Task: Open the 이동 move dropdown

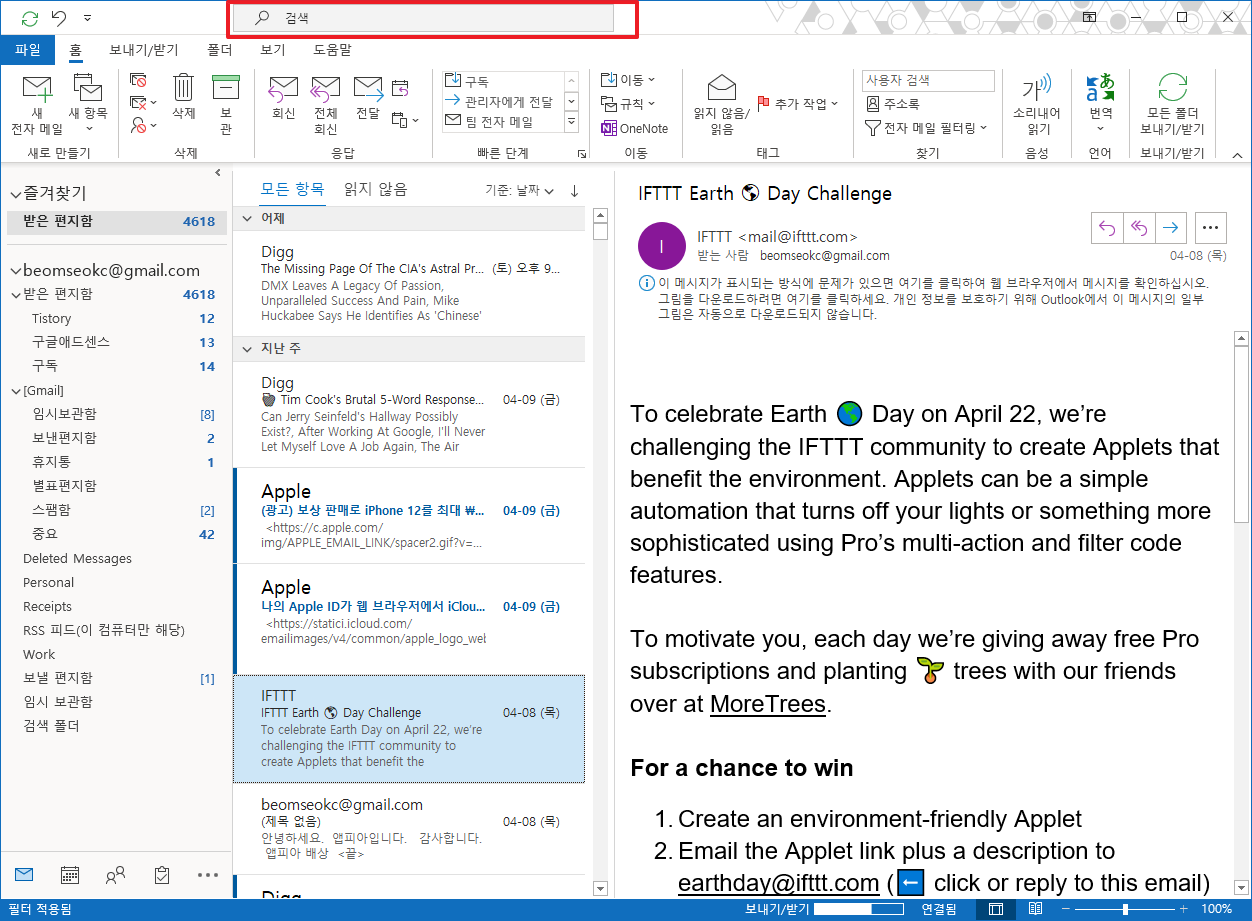Action: tap(628, 80)
